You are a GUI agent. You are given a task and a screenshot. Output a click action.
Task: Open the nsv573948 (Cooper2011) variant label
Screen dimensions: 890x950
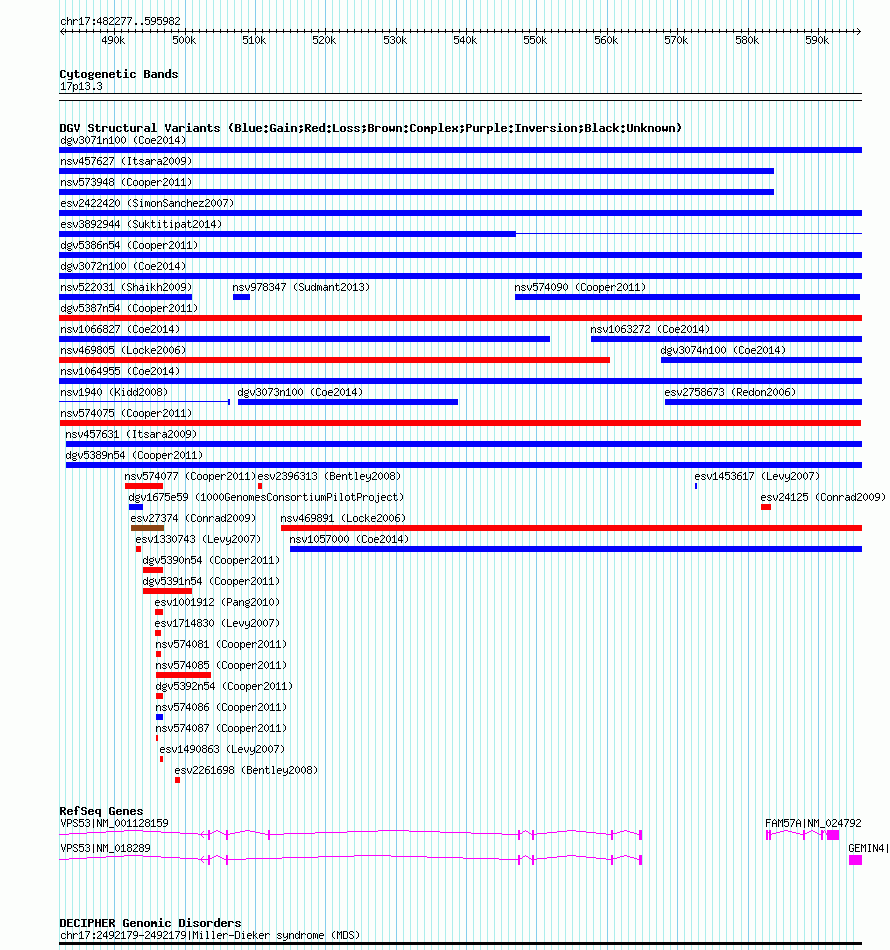pyautogui.click(x=126, y=182)
